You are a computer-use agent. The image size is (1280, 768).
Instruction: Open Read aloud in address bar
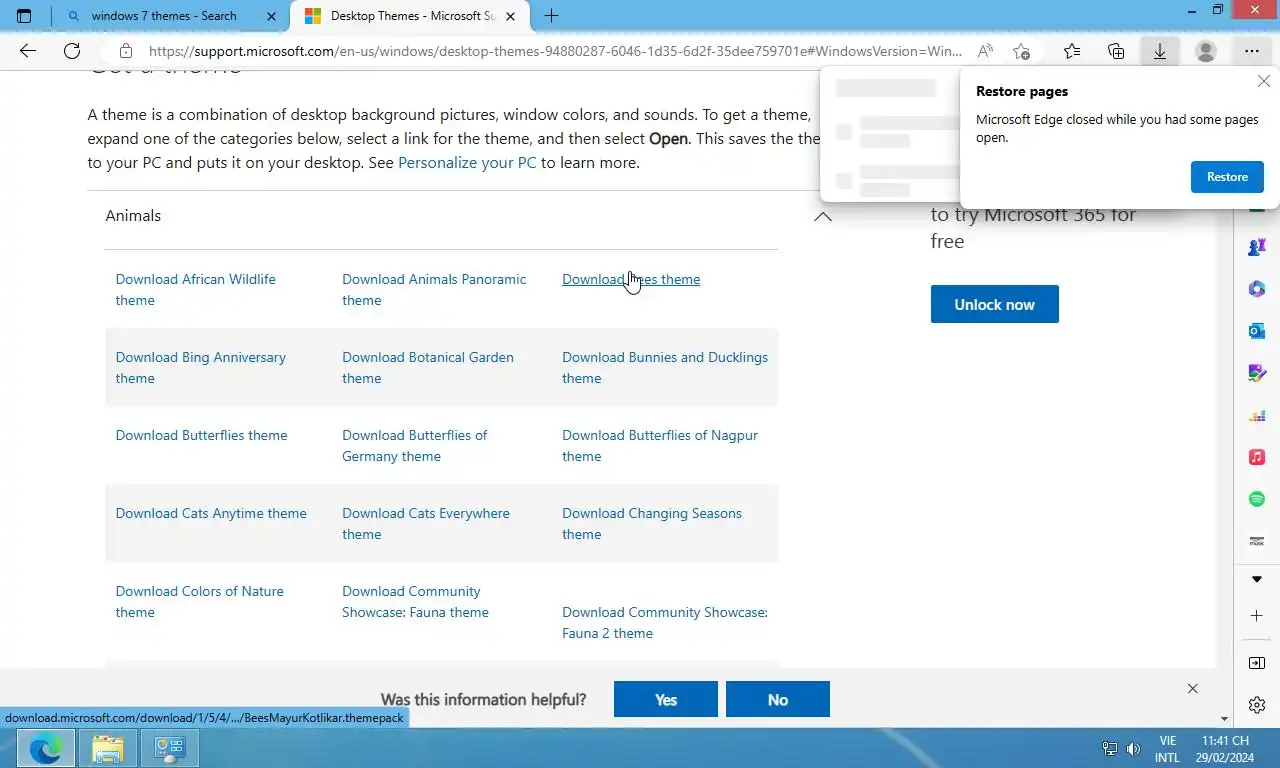(x=985, y=51)
